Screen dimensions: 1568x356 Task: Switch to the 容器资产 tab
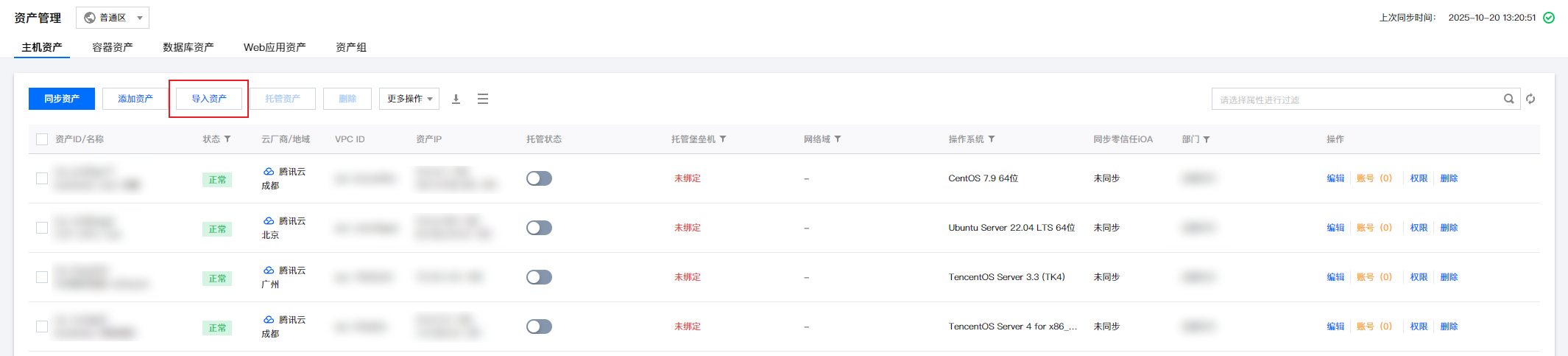click(x=113, y=47)
